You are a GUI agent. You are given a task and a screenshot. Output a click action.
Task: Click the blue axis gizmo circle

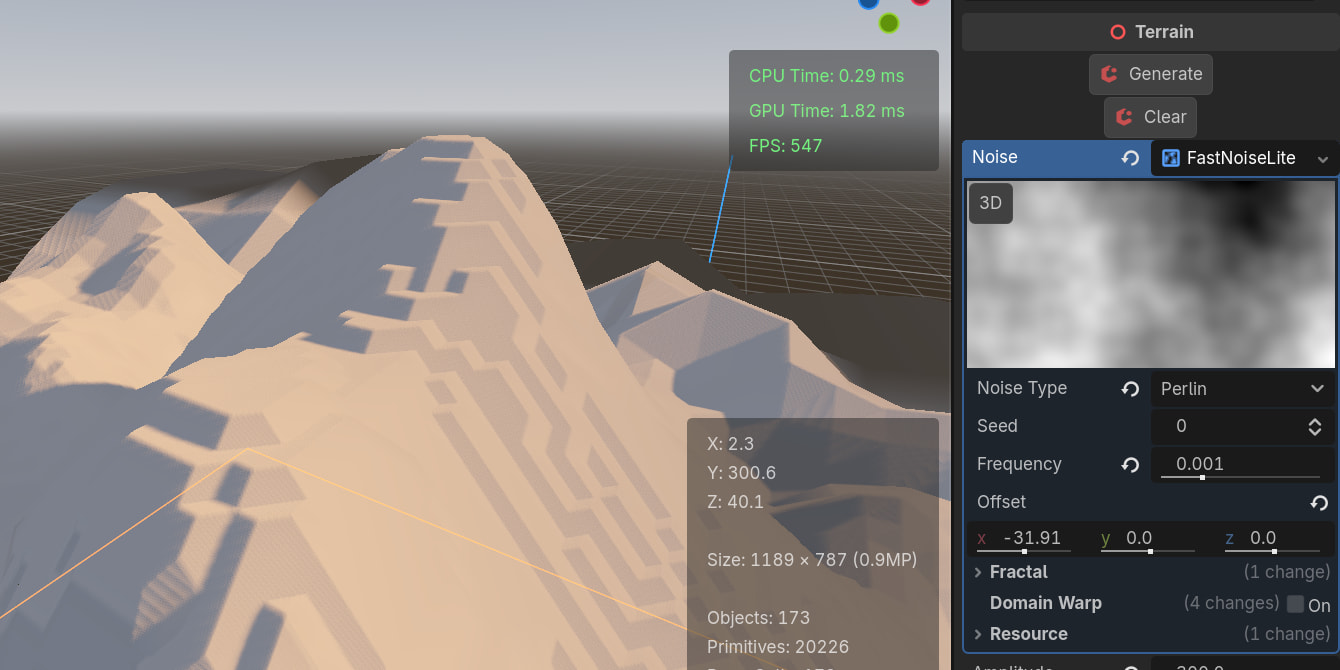(x=868, y=3)
